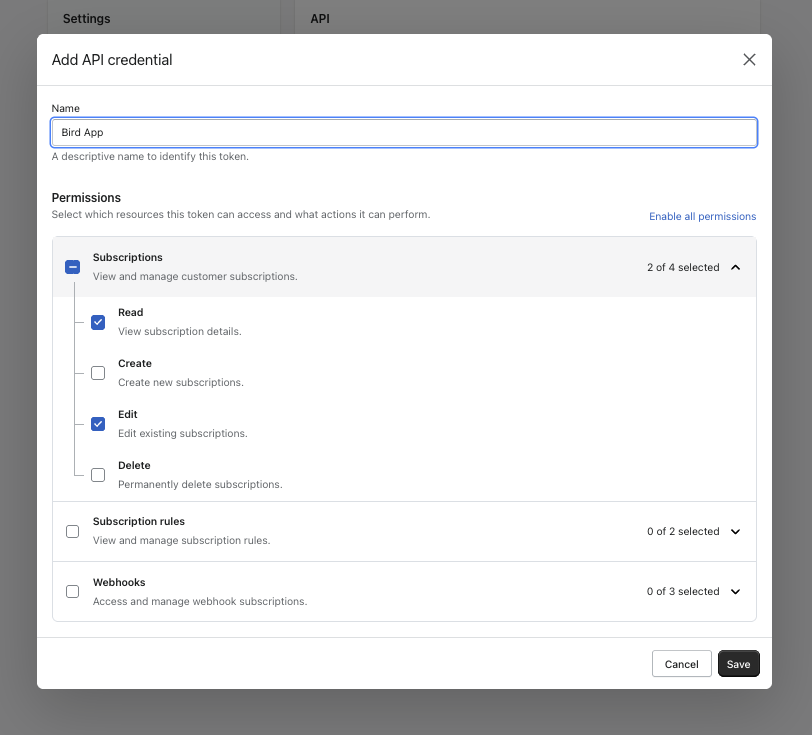This screenshot has width=812, height=735.
Task: Check the Webhooks checkbox
Action: click(72, 592)
